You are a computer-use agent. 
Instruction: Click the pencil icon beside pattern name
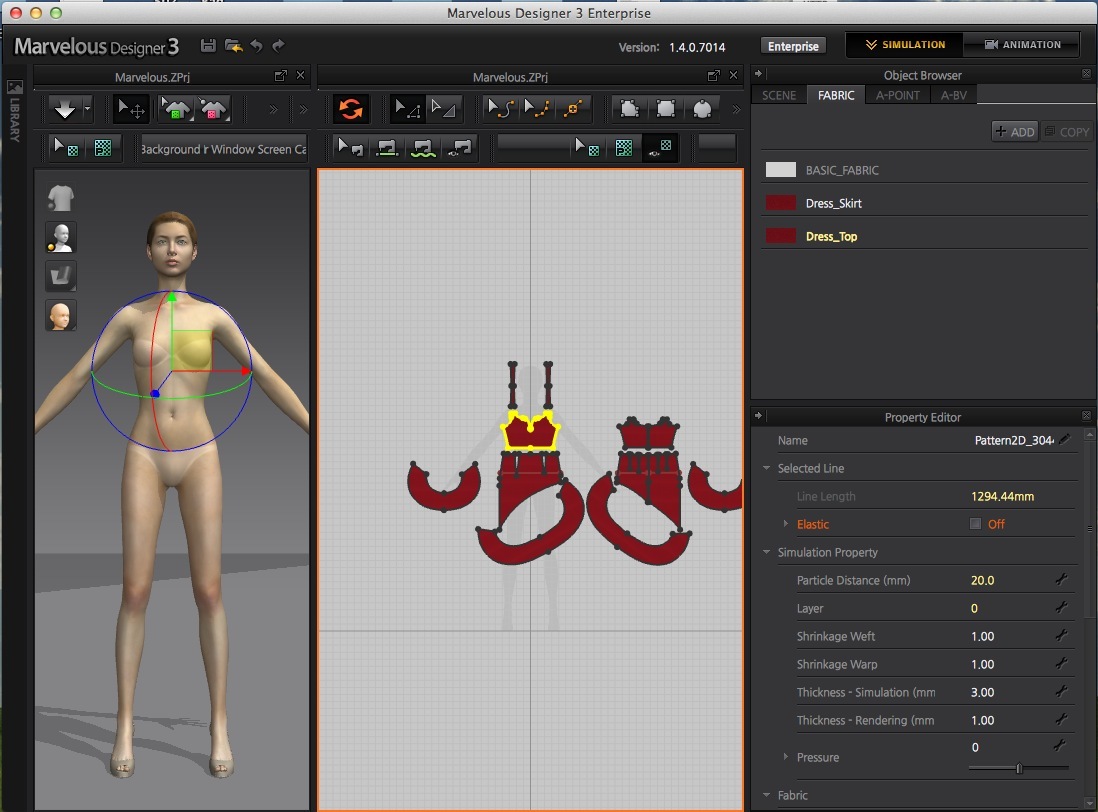1065,440
